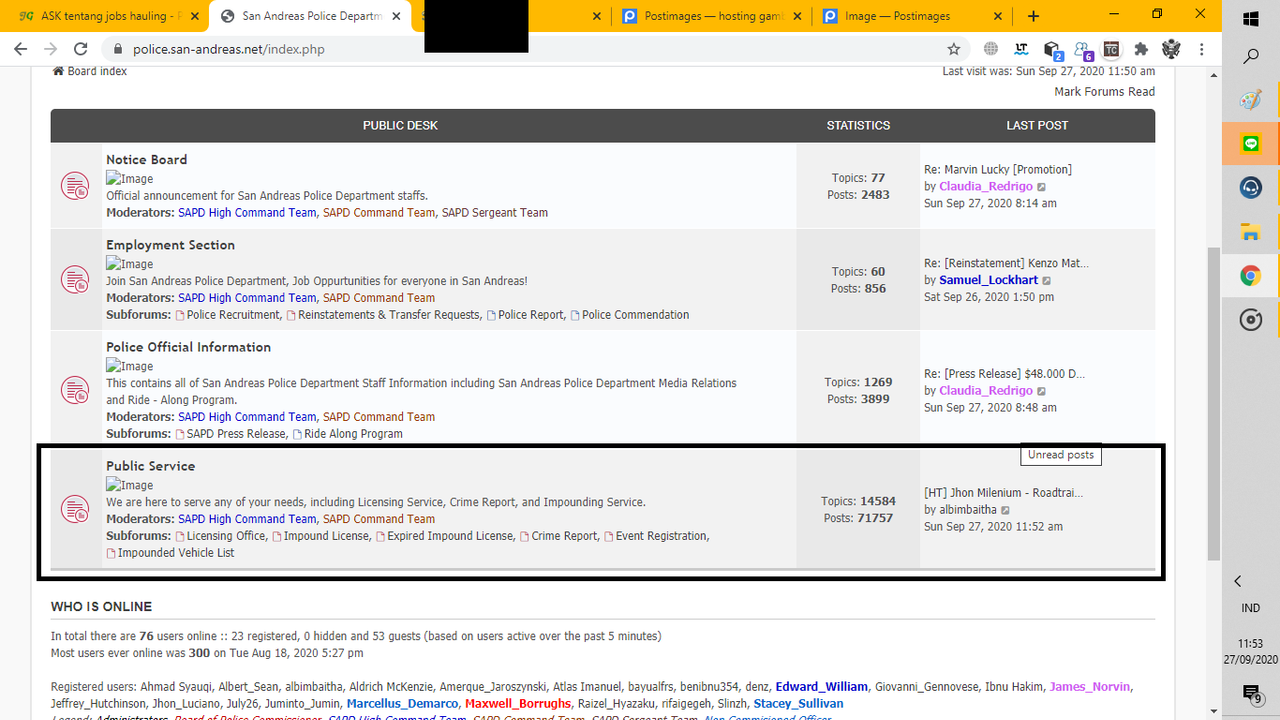
Task: Expand the hidden system tray icons
Action: [1238, 581]
